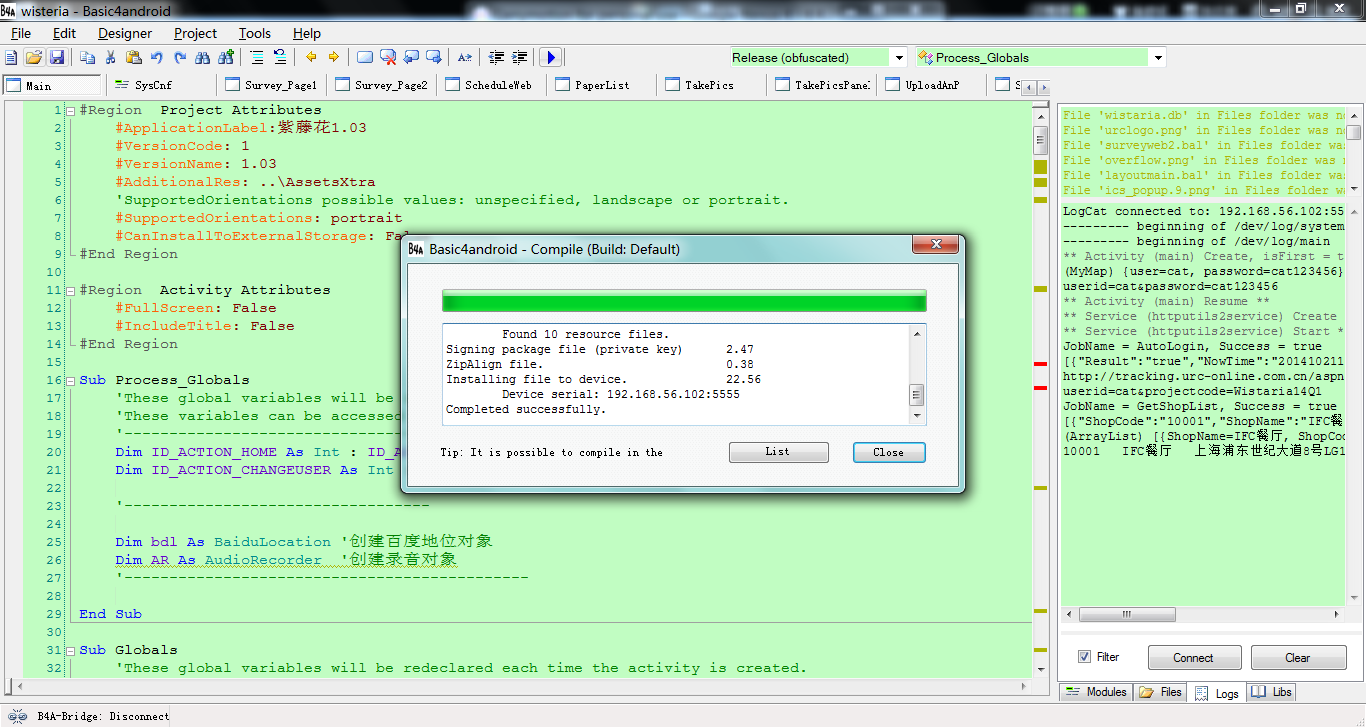Click the Redo arrow icon
Image resolution: width=1366 pixels, height=727 pixels.
point(180,57)
